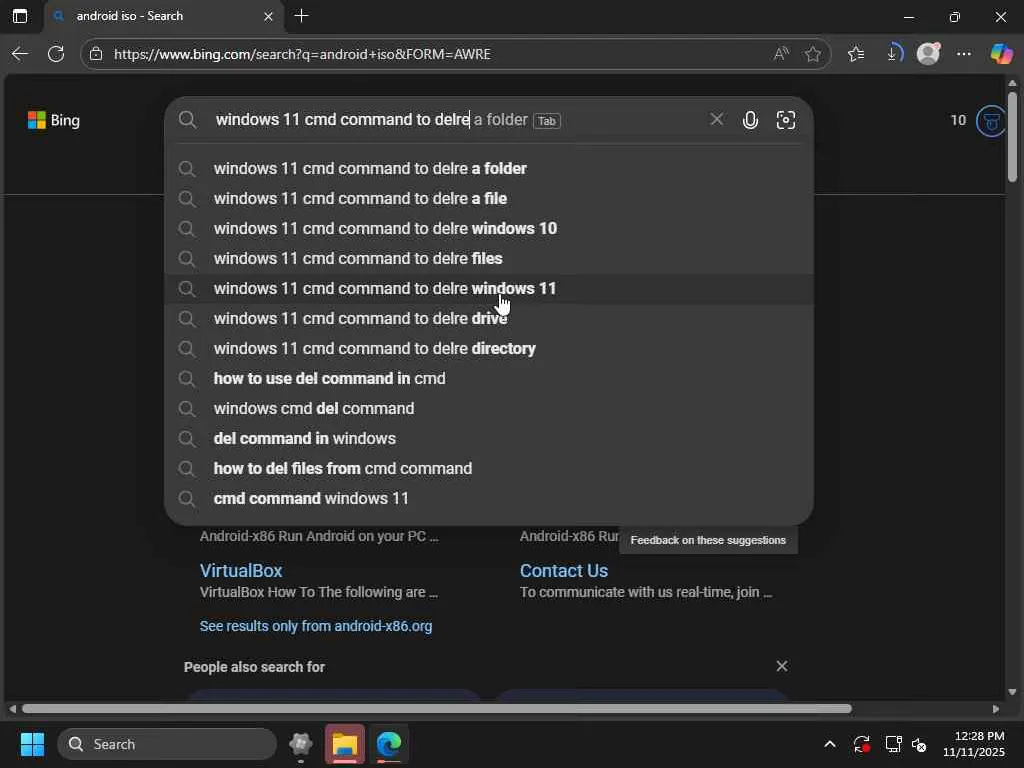
Task: Click the muted volume tray icon
Action: tap(919, 744)
